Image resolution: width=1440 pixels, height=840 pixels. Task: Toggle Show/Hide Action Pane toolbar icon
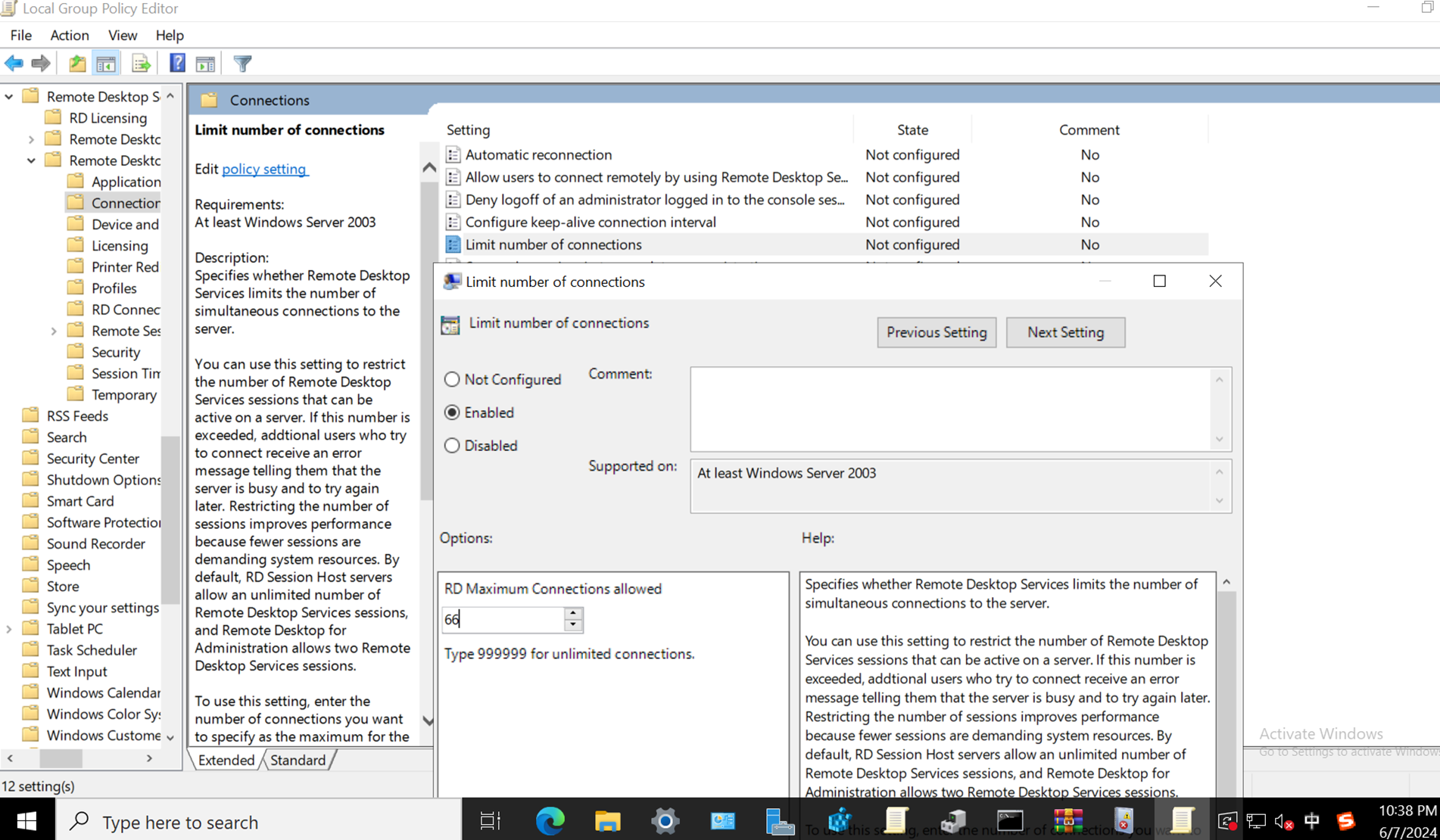(x=205, y=64)
